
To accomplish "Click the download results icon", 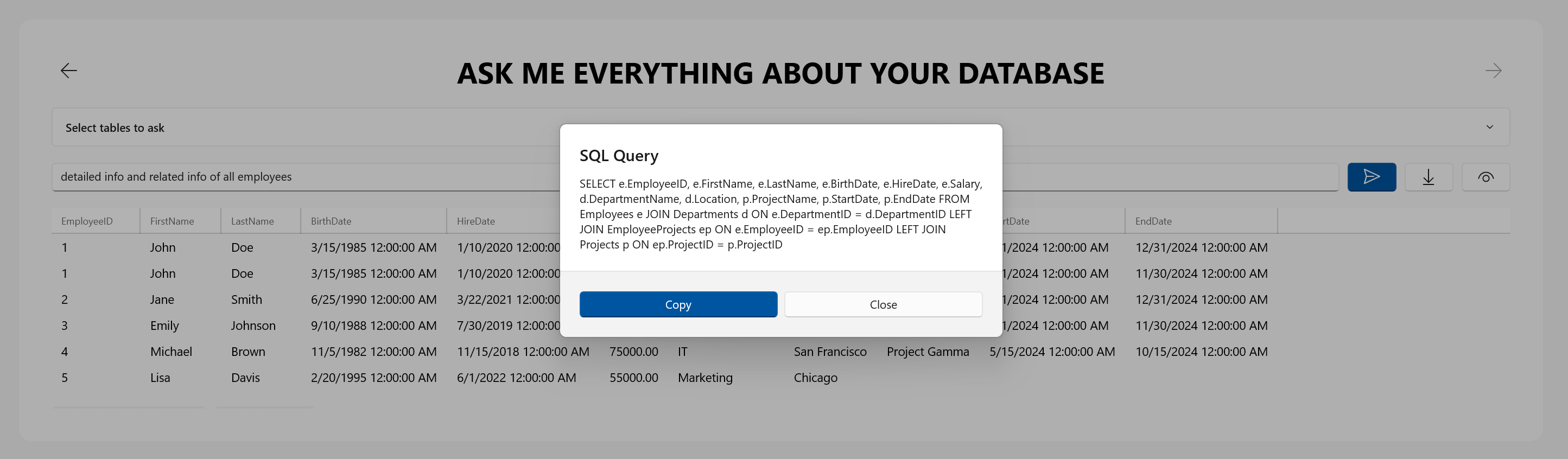I will point(1429,177).
